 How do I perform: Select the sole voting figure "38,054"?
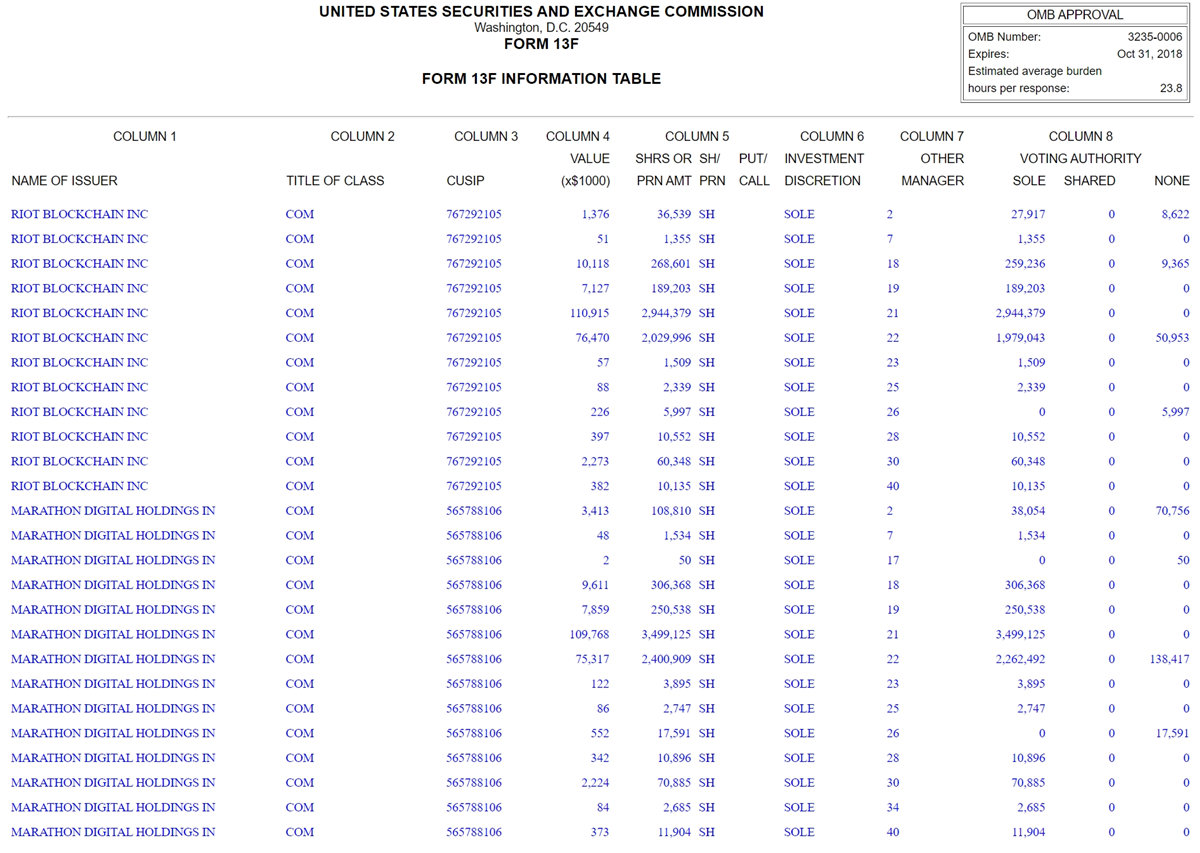click(1028, 511)
